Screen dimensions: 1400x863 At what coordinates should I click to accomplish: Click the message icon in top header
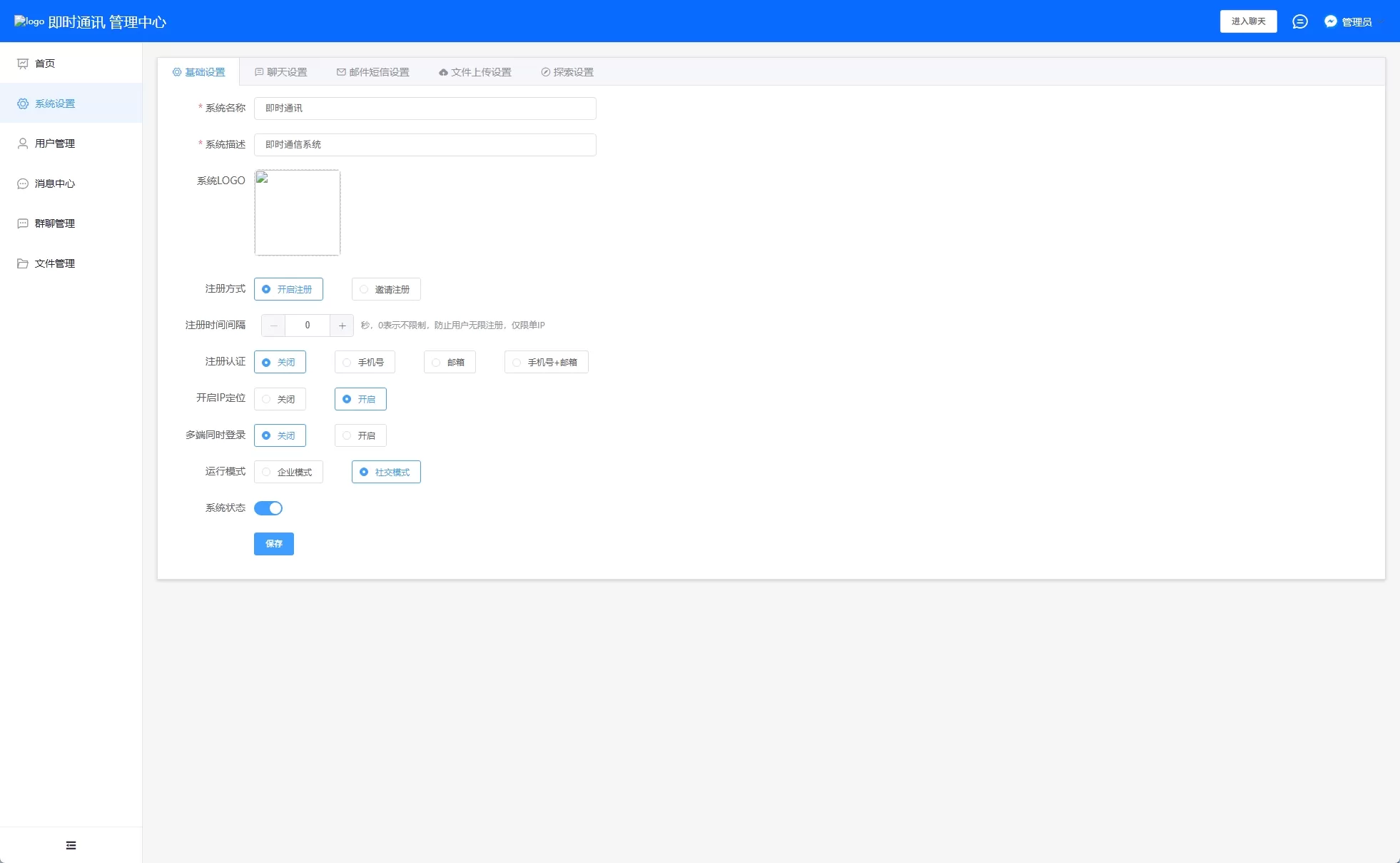coord(1299,21)
